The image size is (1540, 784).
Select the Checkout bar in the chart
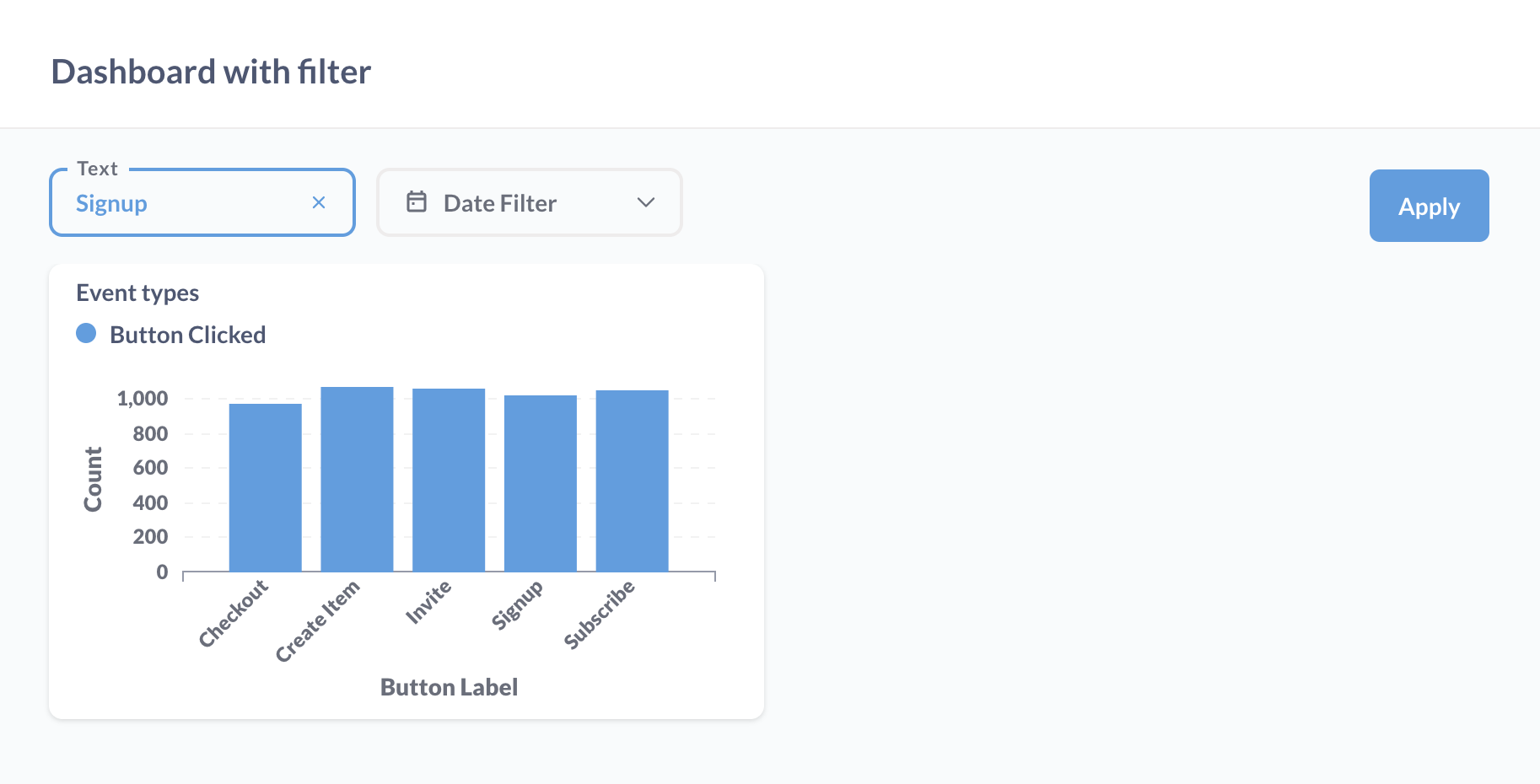(265, 487)
